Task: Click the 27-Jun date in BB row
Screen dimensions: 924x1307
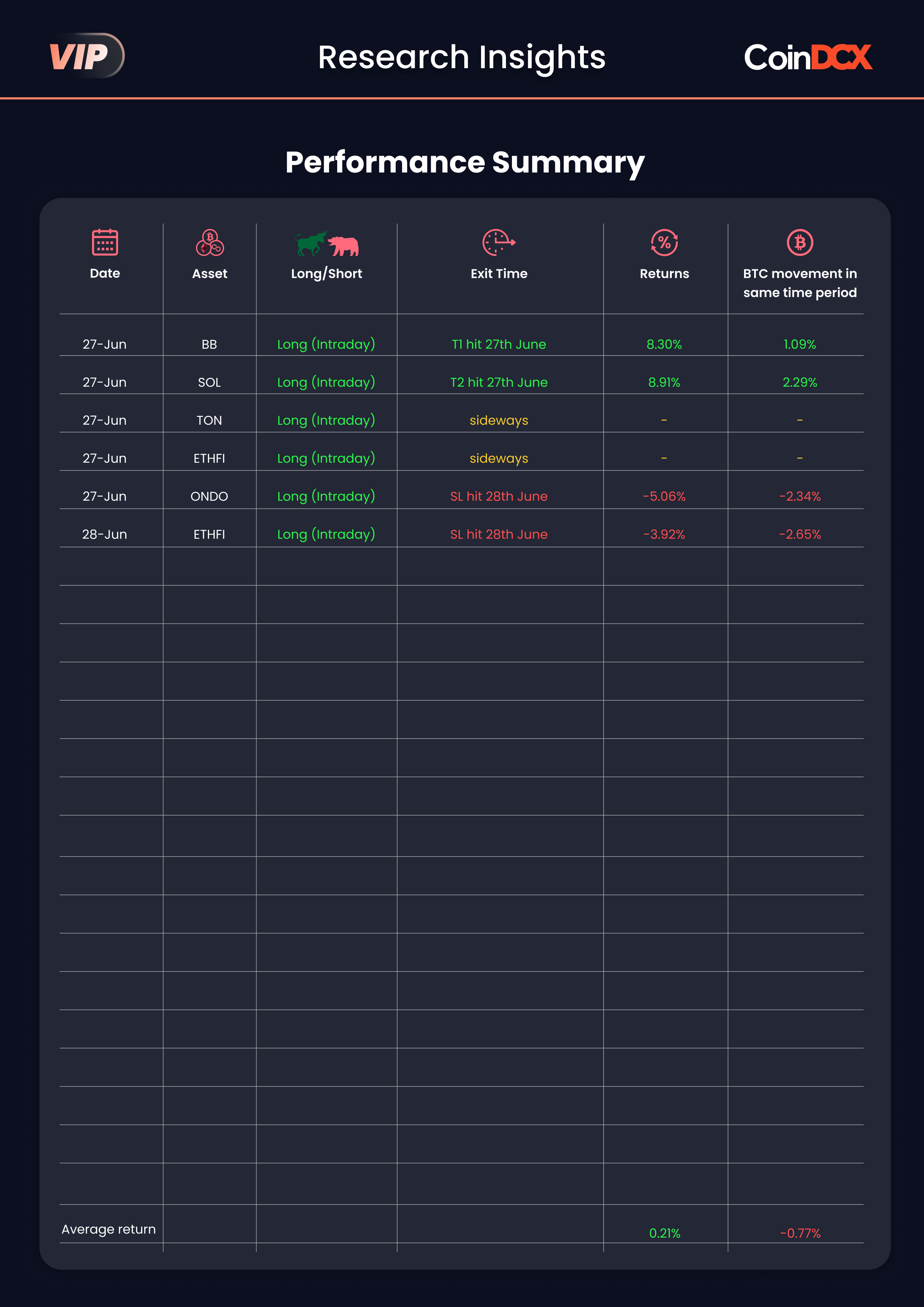Action: click(105, 344)
